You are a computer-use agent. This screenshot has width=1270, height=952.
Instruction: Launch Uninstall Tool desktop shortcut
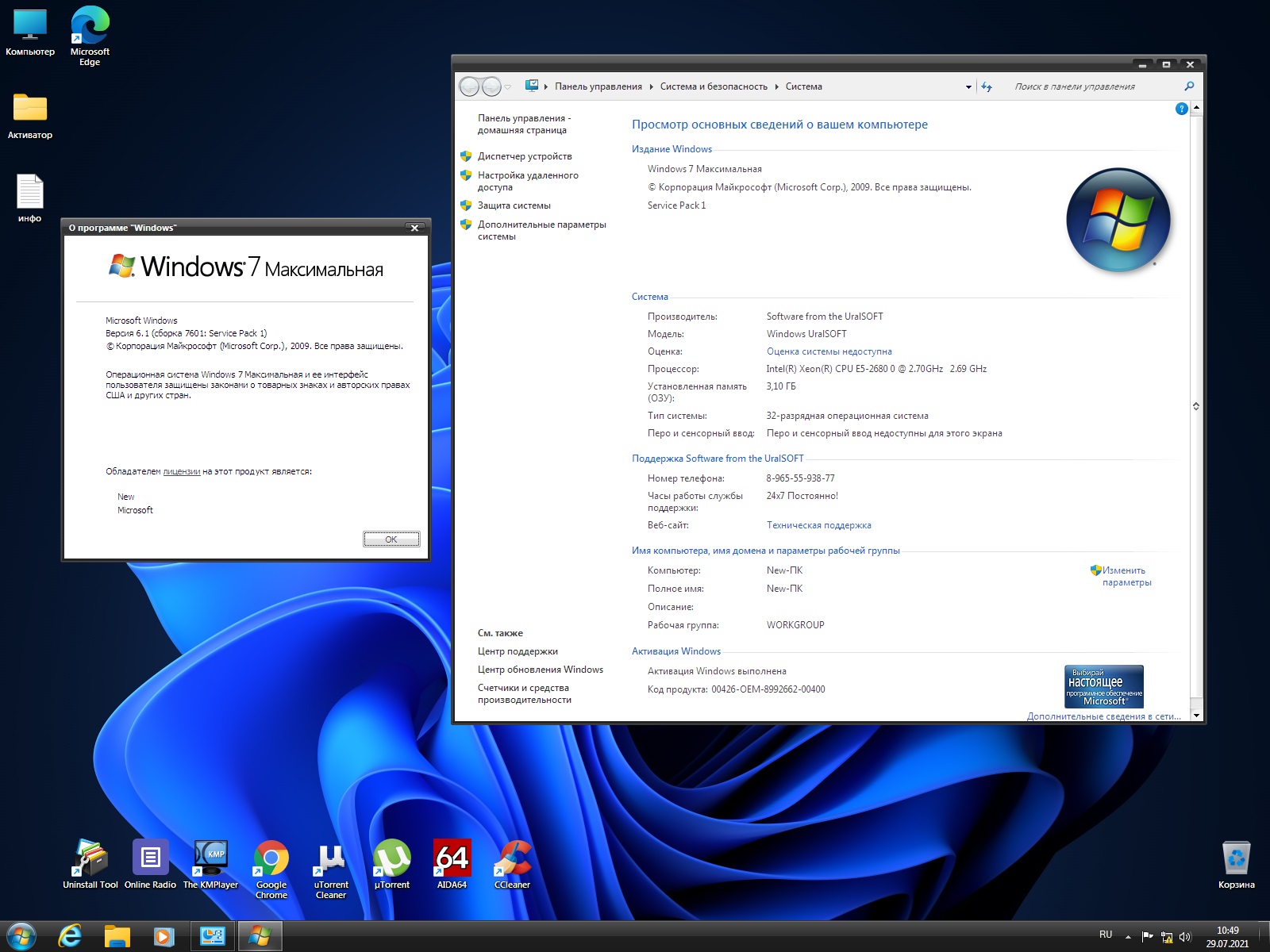(x=90, y=864)
